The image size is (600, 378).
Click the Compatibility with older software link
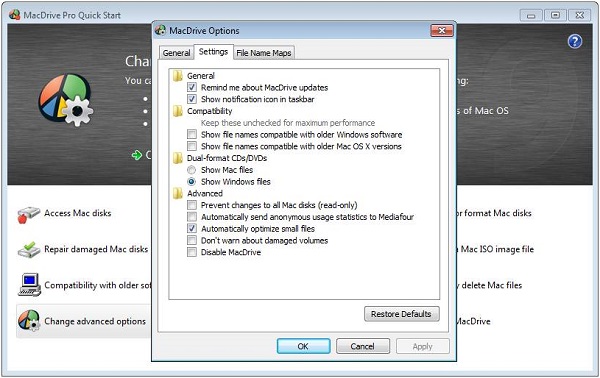coord(98,285)
